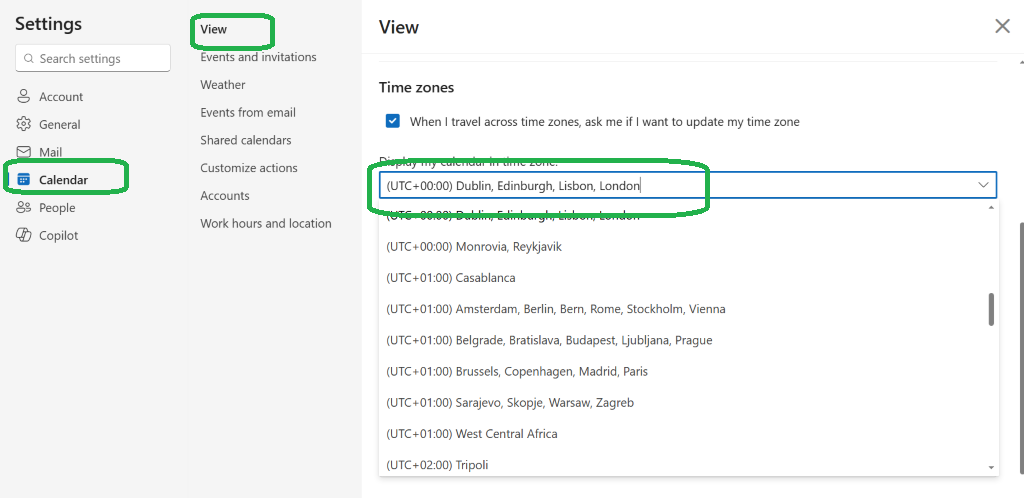Screen dimensions: 1024x498
Task: Open Work hours and location settings
Action: (x=266, y=224)
